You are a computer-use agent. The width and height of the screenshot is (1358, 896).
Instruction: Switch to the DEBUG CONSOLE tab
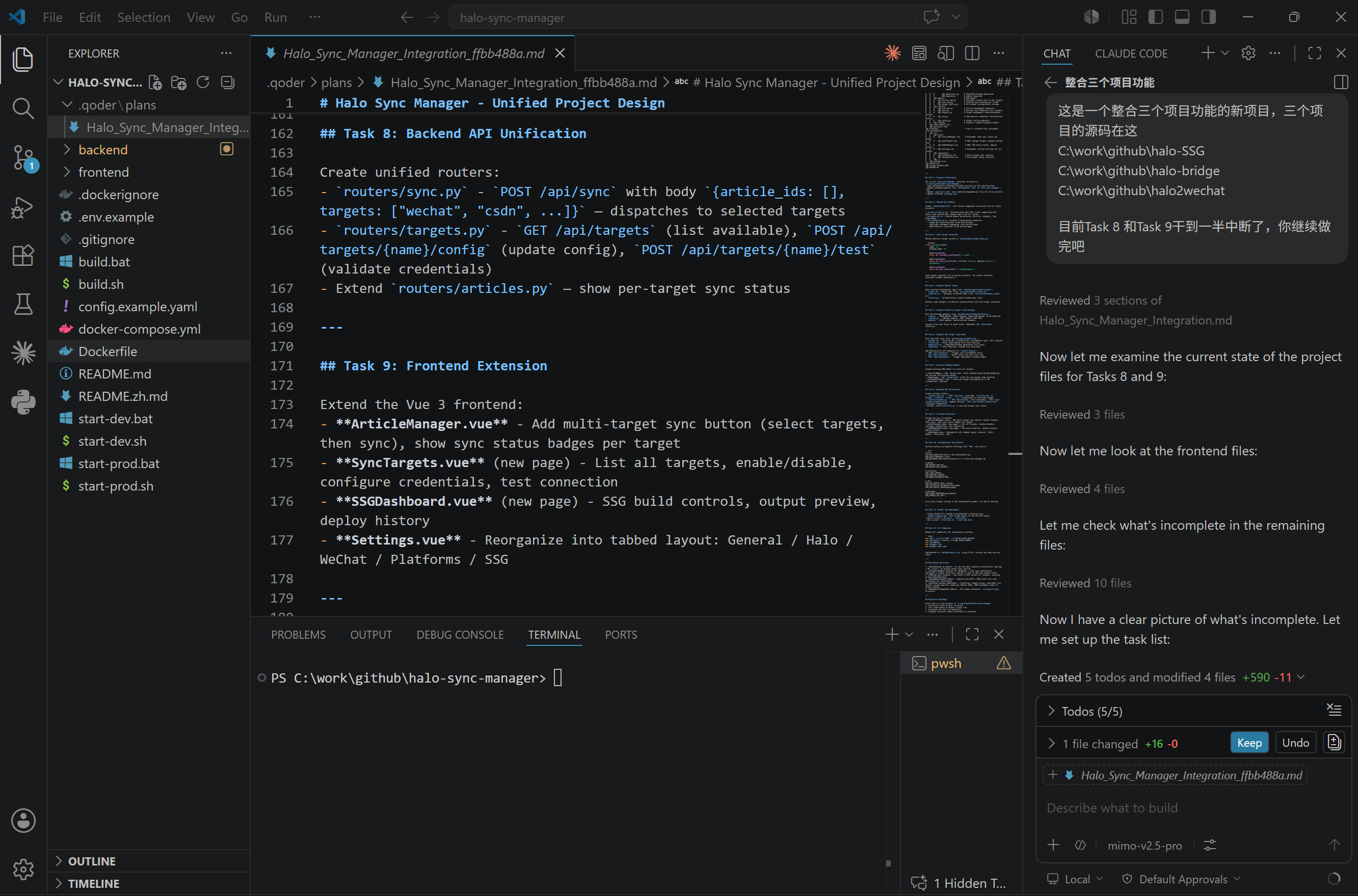[460, 634]
